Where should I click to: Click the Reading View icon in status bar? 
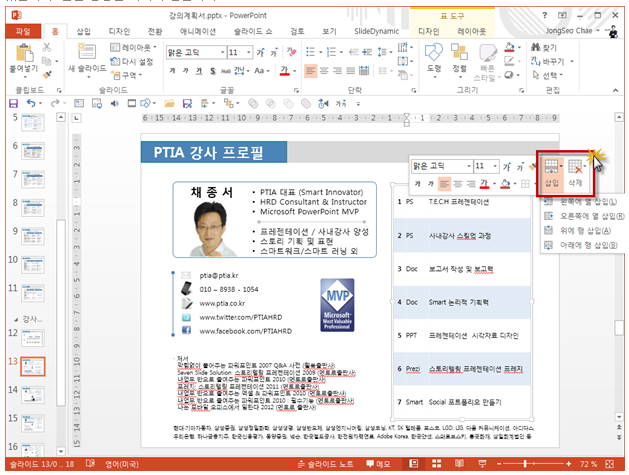459,464
